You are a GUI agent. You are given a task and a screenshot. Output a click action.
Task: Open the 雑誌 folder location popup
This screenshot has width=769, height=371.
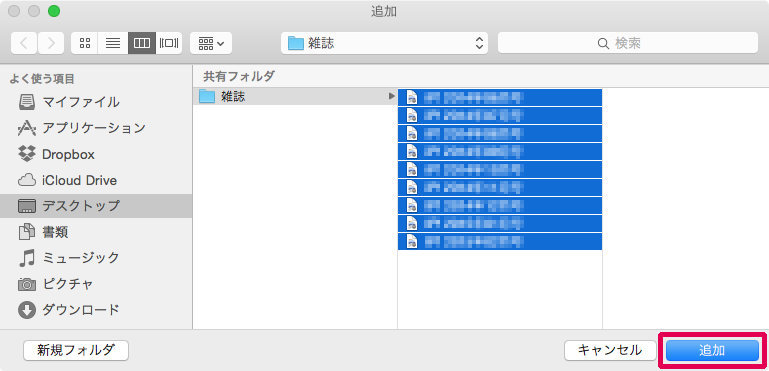pyautogui.click(x=384, y=43)
